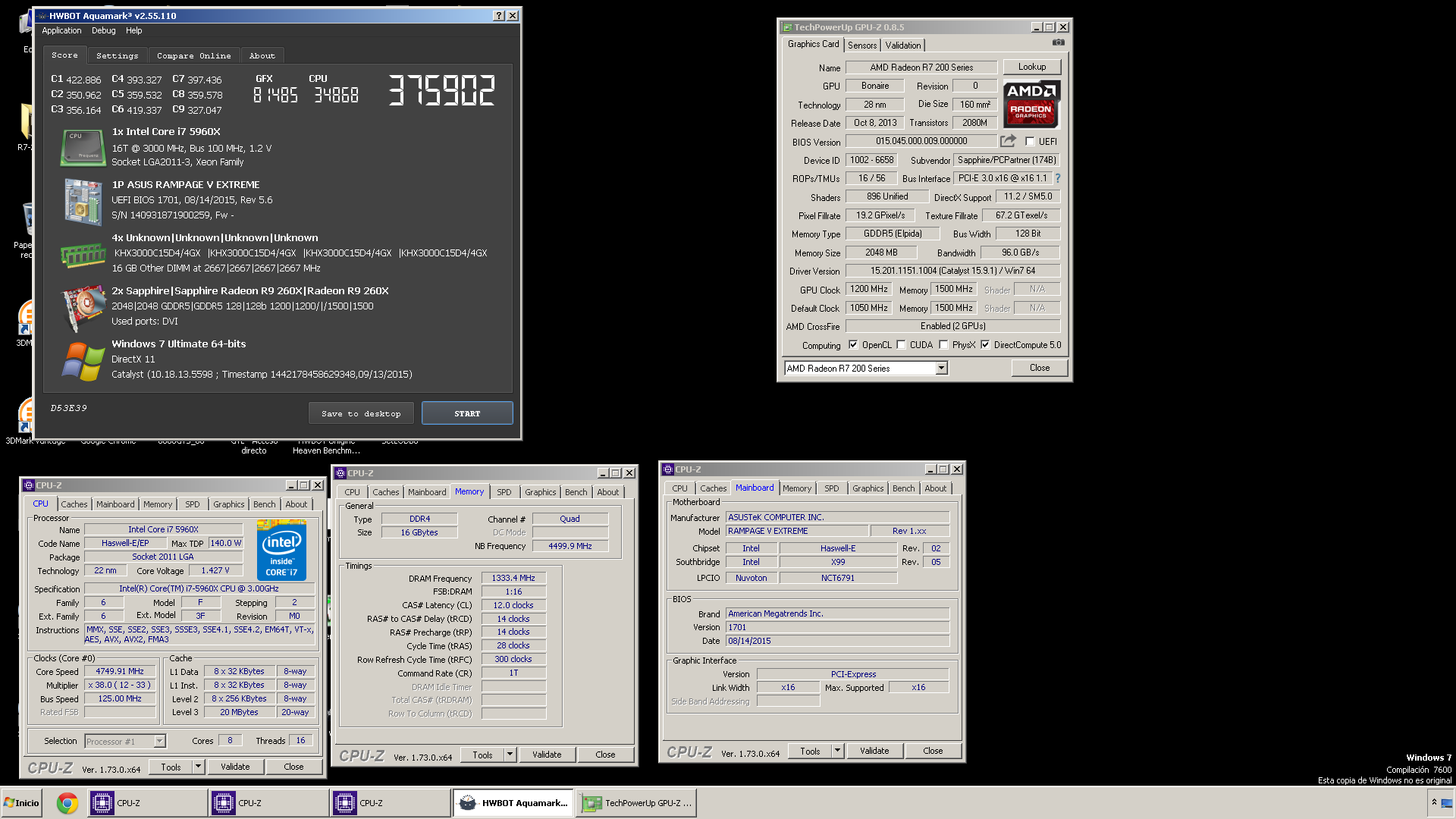Click the Lookup button in GPU-Z
Viewport: 1456px width, 819px height.
pyautogui.click(x=1032, y=67)
